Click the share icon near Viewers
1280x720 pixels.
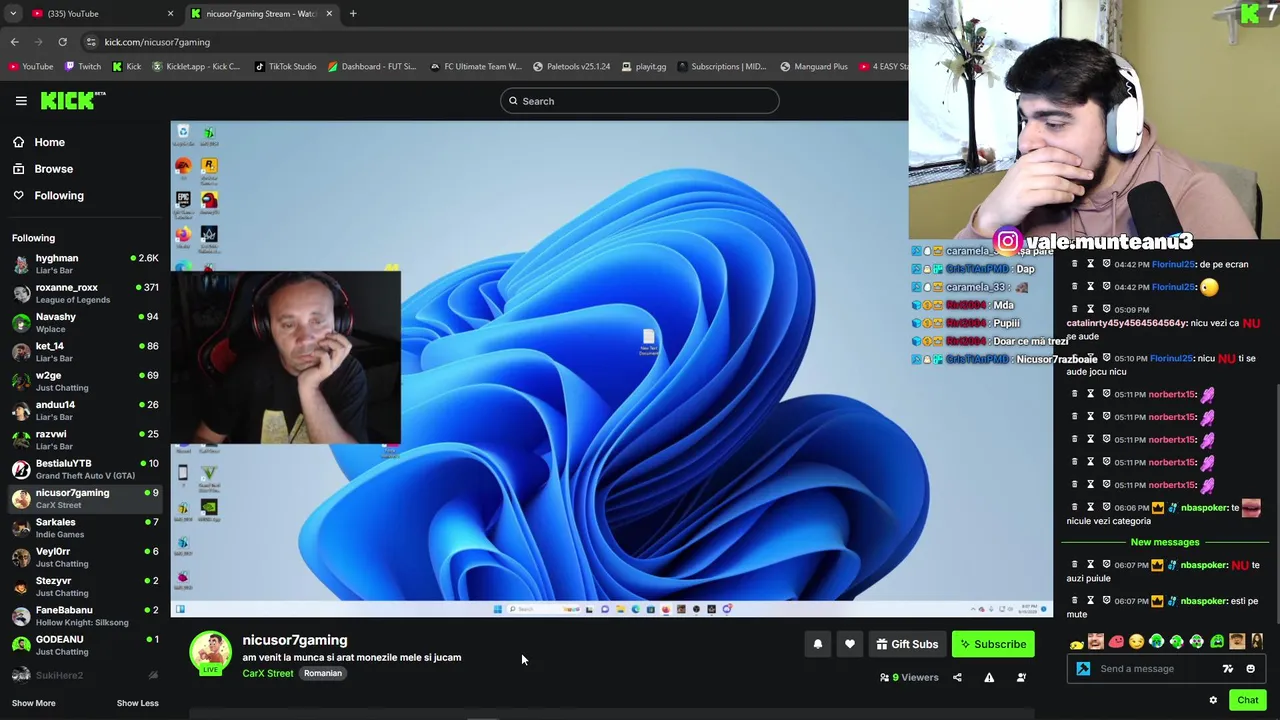pyautogui.click(x=957, y=678)
